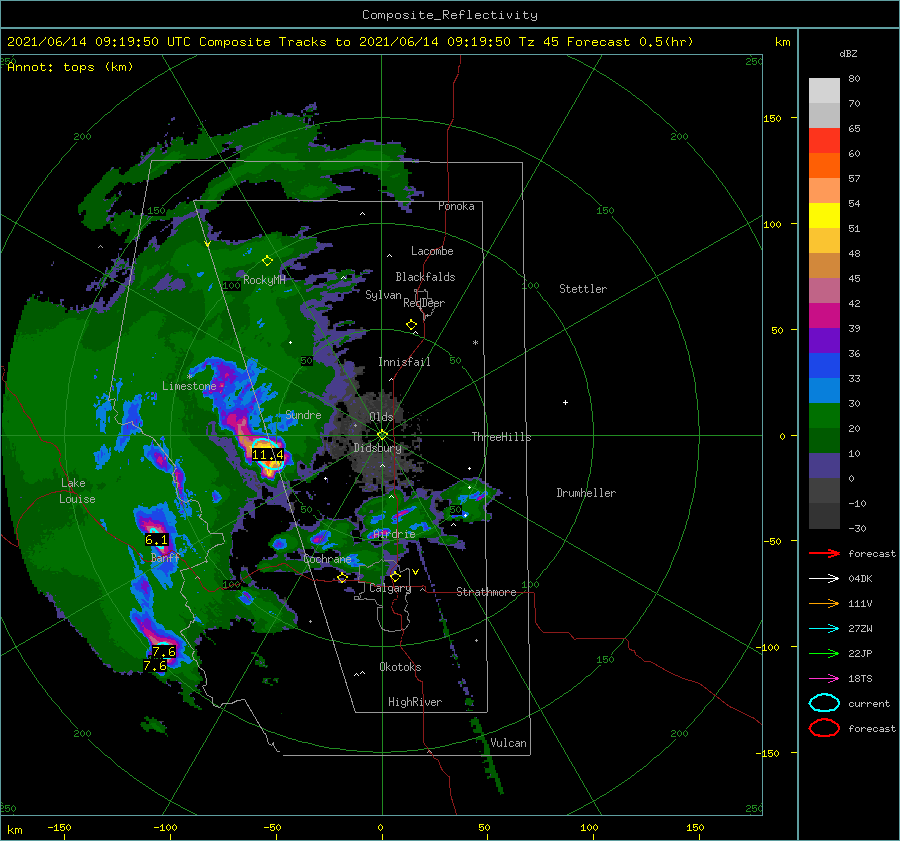This screenshot has height=841, width=900.
Task: Click the Olds label
Action: coord(381,417)
